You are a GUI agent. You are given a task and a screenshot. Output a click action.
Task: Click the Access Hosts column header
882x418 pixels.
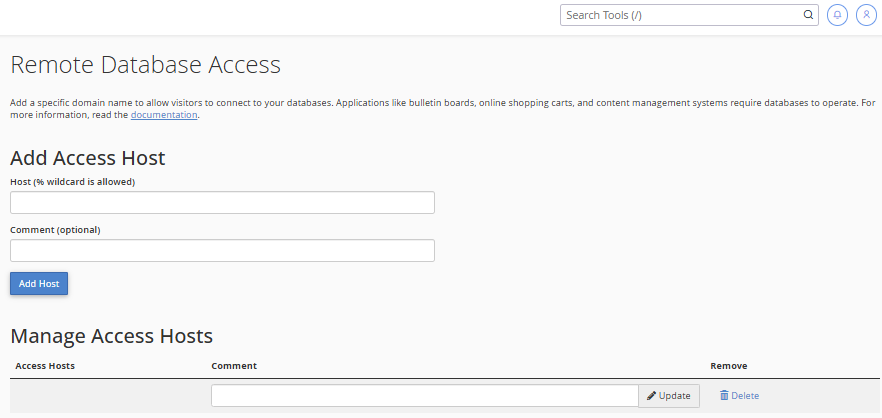(x=45, y=366)
